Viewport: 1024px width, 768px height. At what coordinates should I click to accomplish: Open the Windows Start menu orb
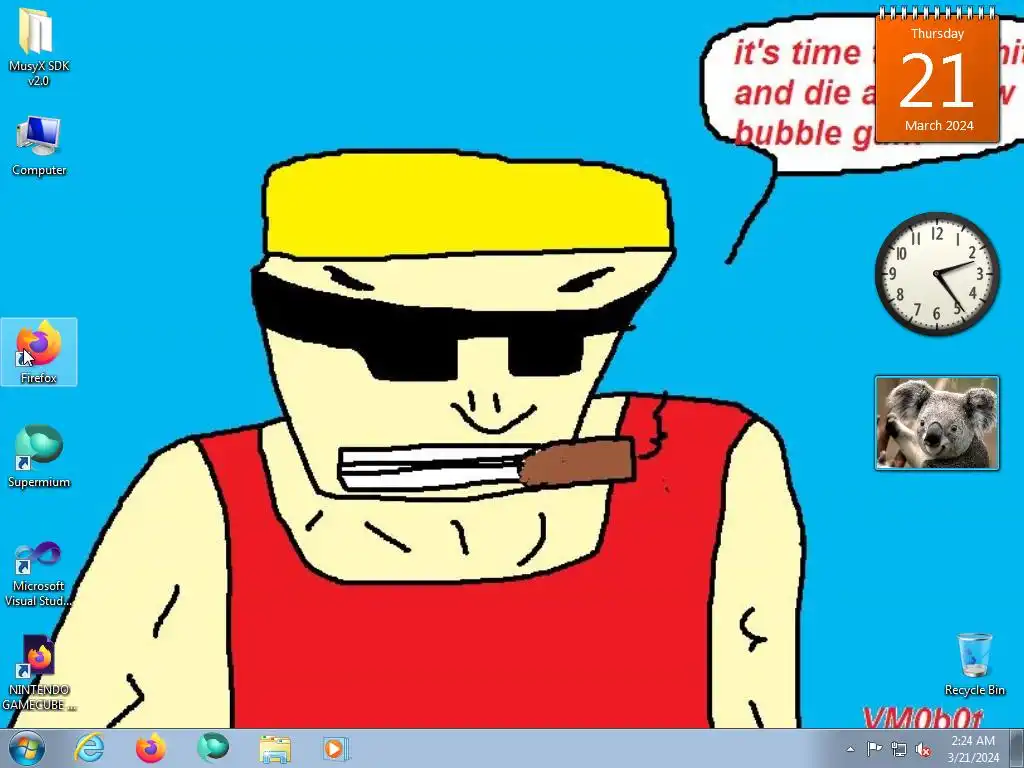click(26, 748)
